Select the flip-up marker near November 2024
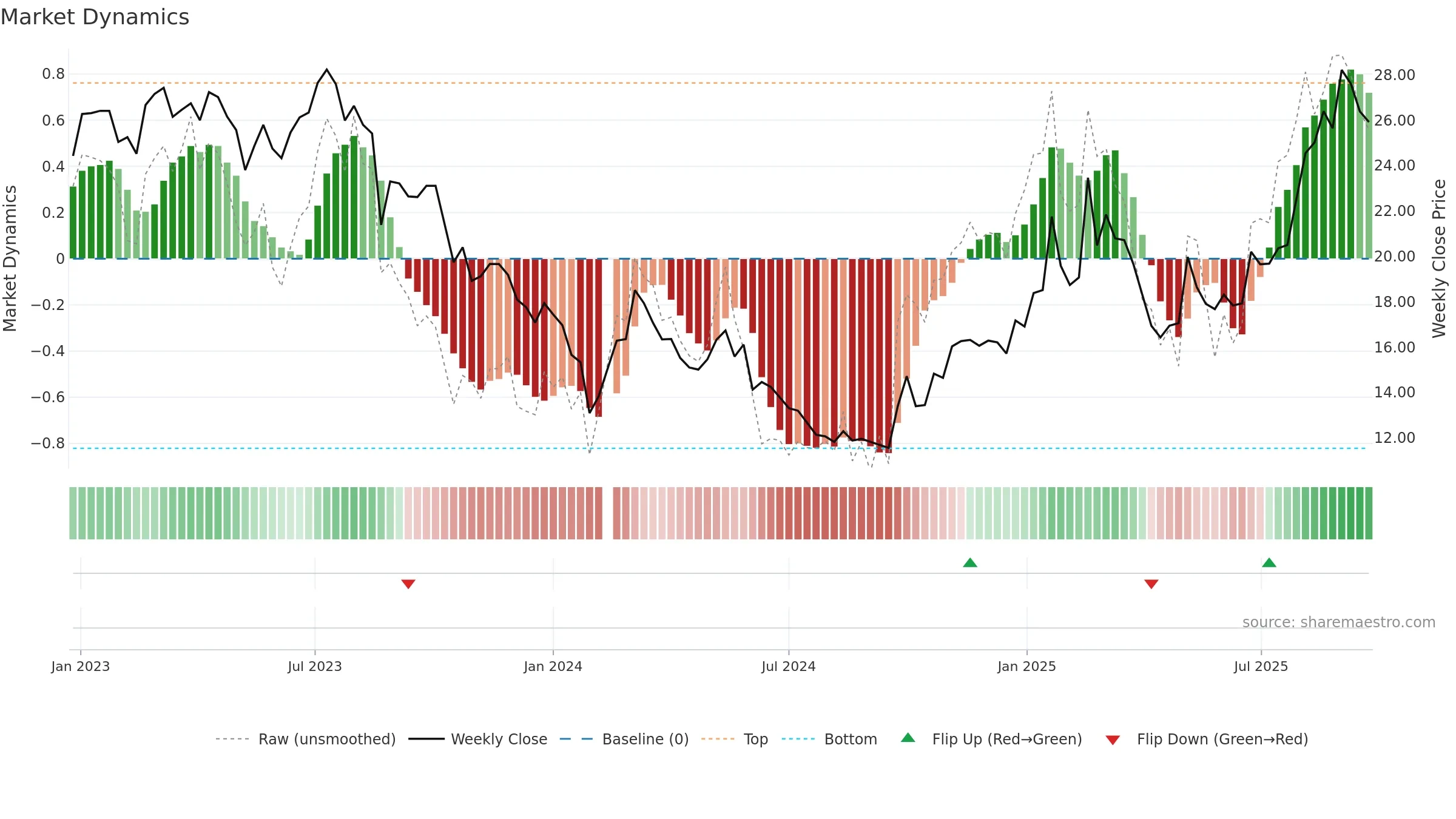The height and width of the screenshot is (819, 1456). click(970, 562)
